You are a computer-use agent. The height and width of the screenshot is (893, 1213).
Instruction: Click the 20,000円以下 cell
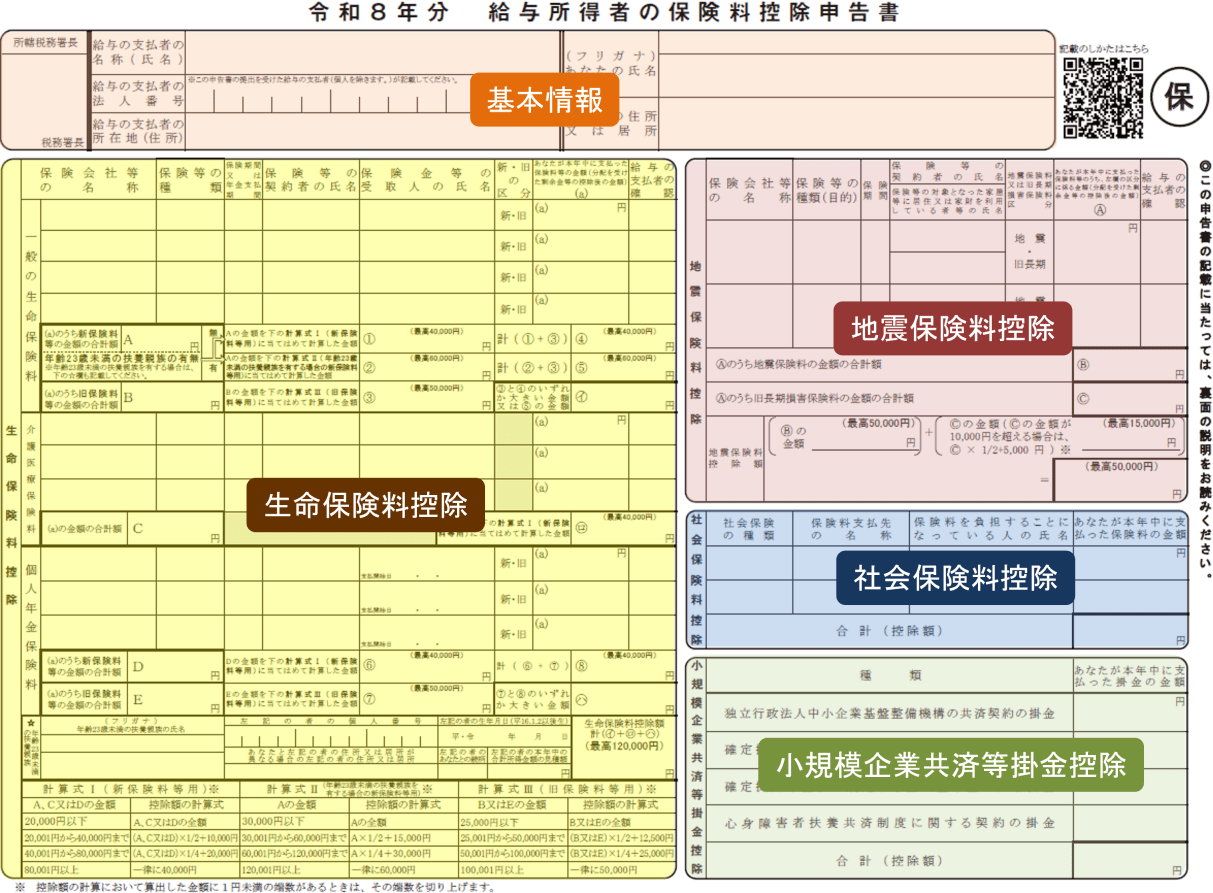[x=76, y=820]
